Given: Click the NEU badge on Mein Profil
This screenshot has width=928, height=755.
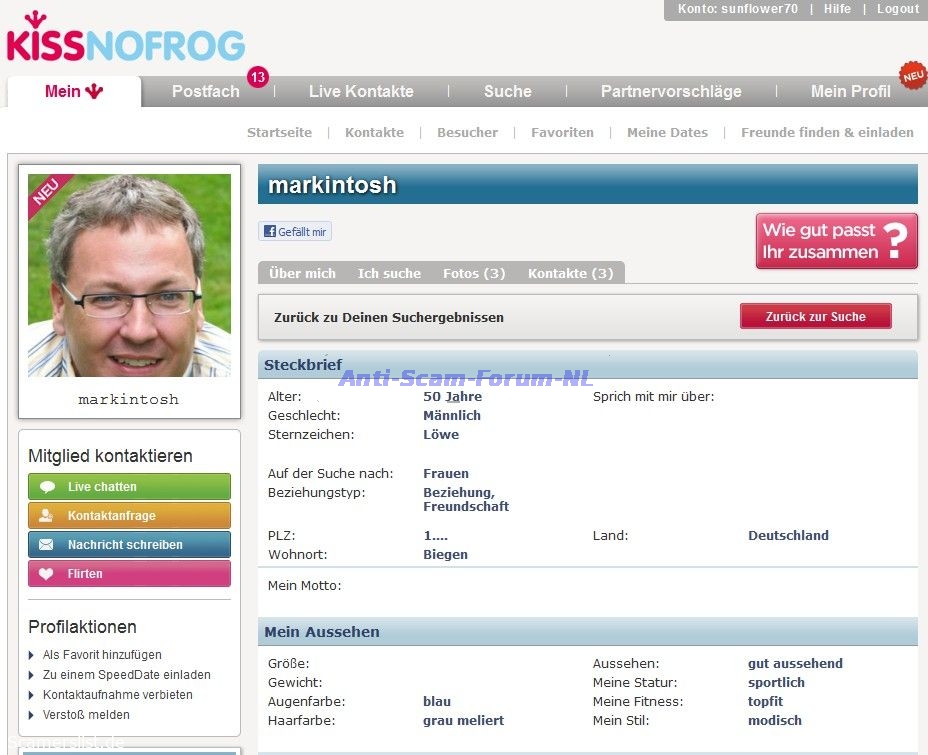Looking at the screenshot, I should click(x=912, y=76).
